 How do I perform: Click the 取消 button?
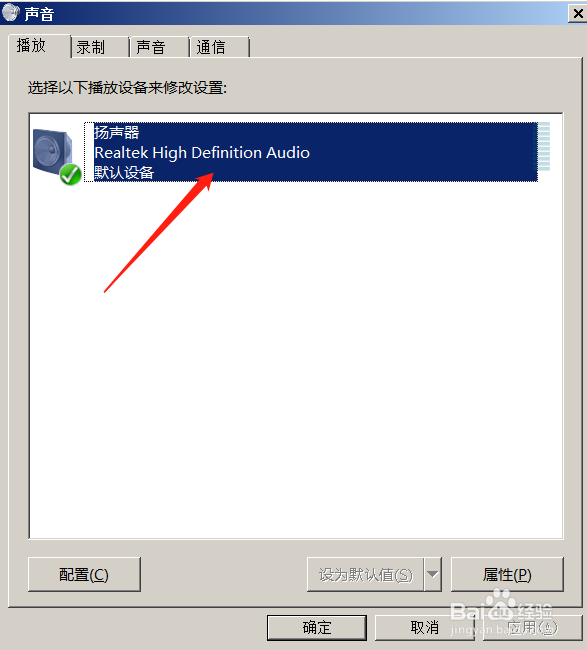pos(424,628)
